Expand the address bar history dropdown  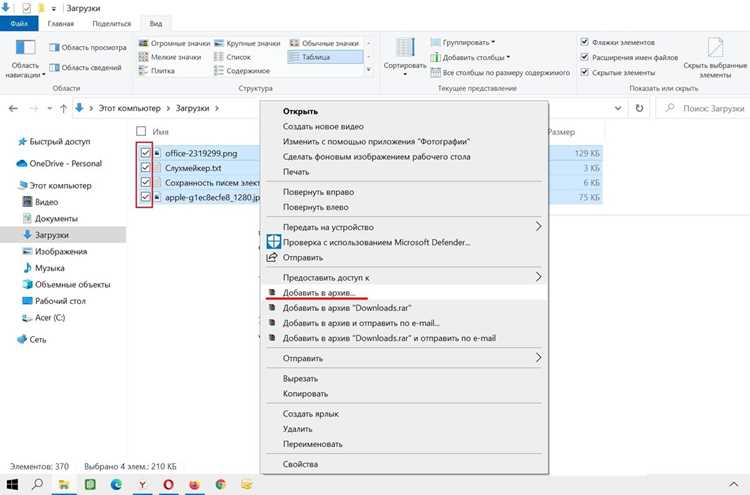click(618, 108)
